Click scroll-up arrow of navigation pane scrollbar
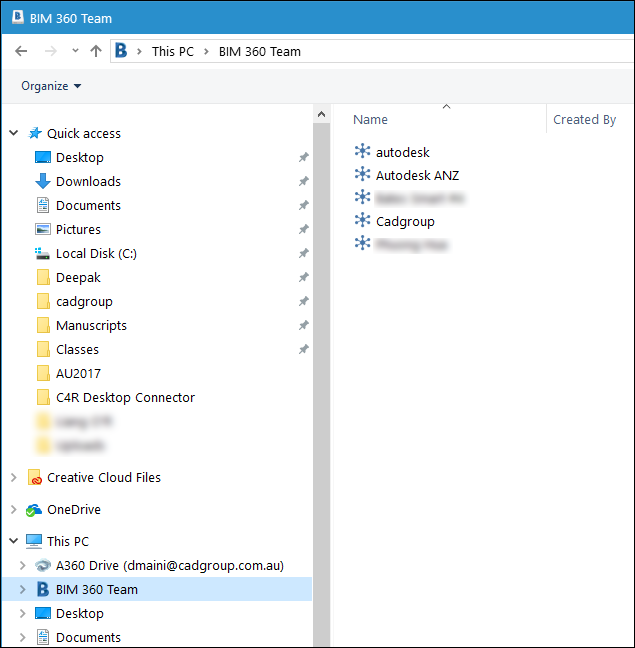Viewport: 635px width, 648px height. pos(321,114)
